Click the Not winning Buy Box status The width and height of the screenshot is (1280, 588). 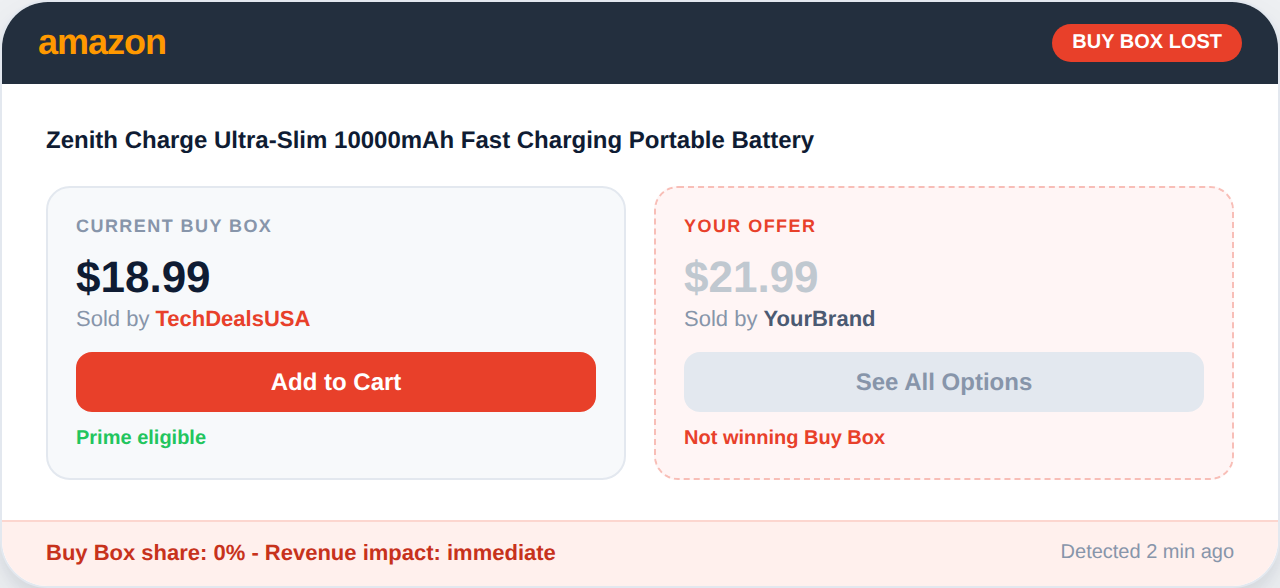click(x=784, y=437)
